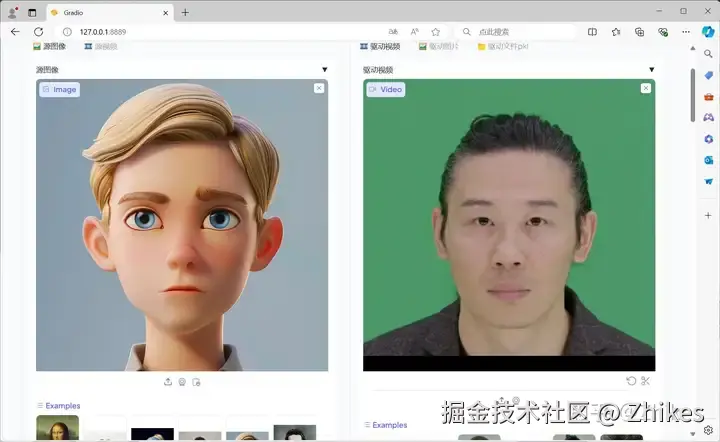Screen dimensions: 720x442
Task: Collapse the 驱动视频 panel with its arrow
Action: click(651, 69)
